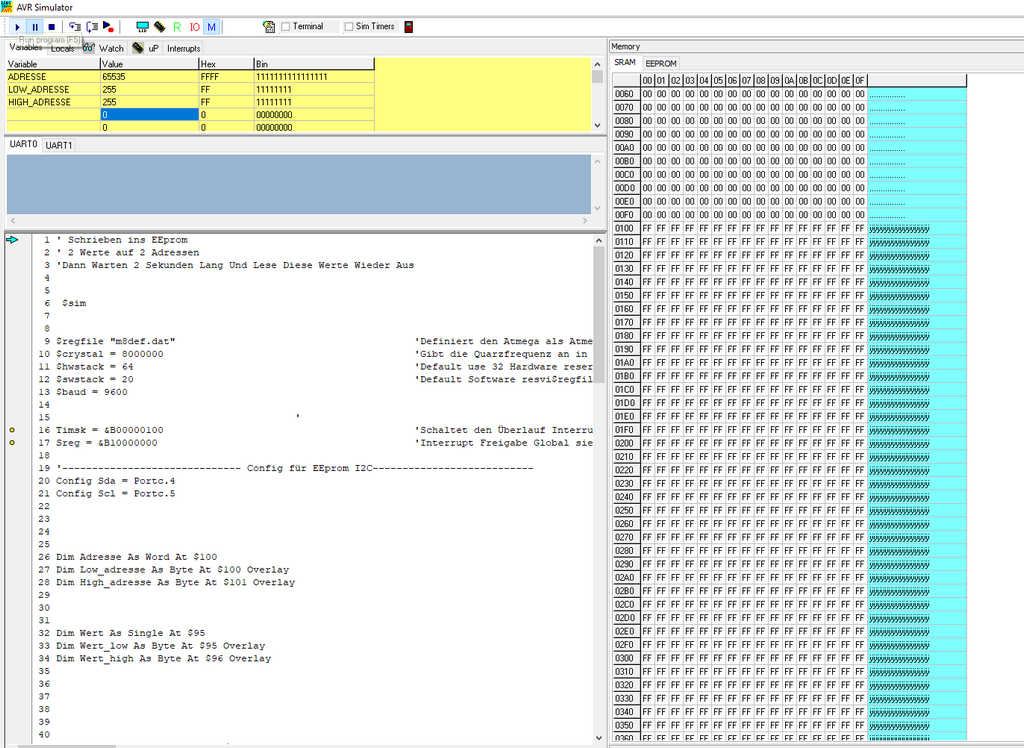Click code line '$regfile "m8def.dat"'
1024x748 pixels.
point(116,341)
